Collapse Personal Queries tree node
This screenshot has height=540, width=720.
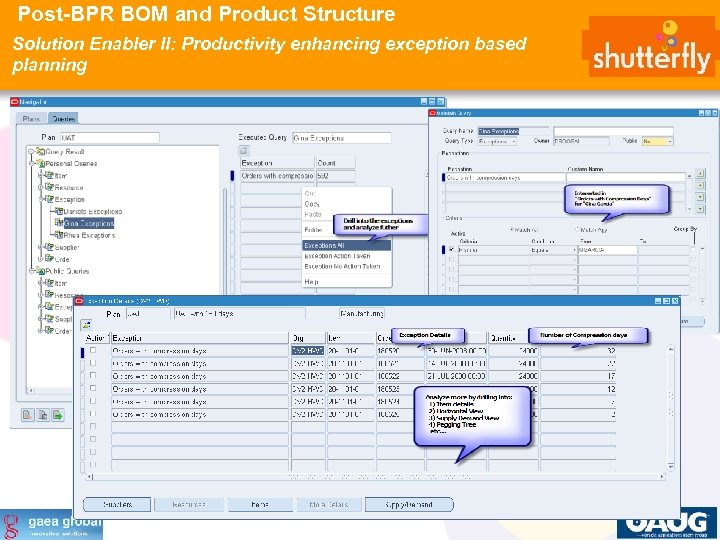[31, 163]
